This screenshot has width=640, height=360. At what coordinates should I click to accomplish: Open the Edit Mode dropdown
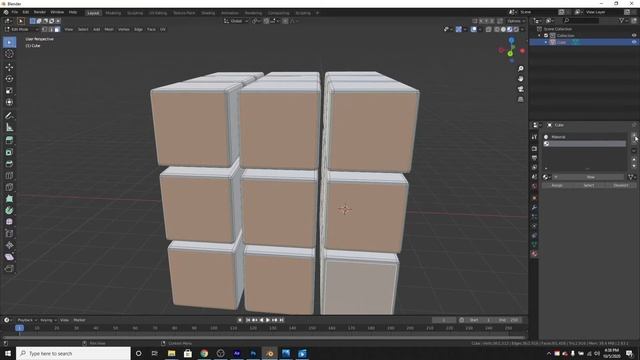coord(22,29)
